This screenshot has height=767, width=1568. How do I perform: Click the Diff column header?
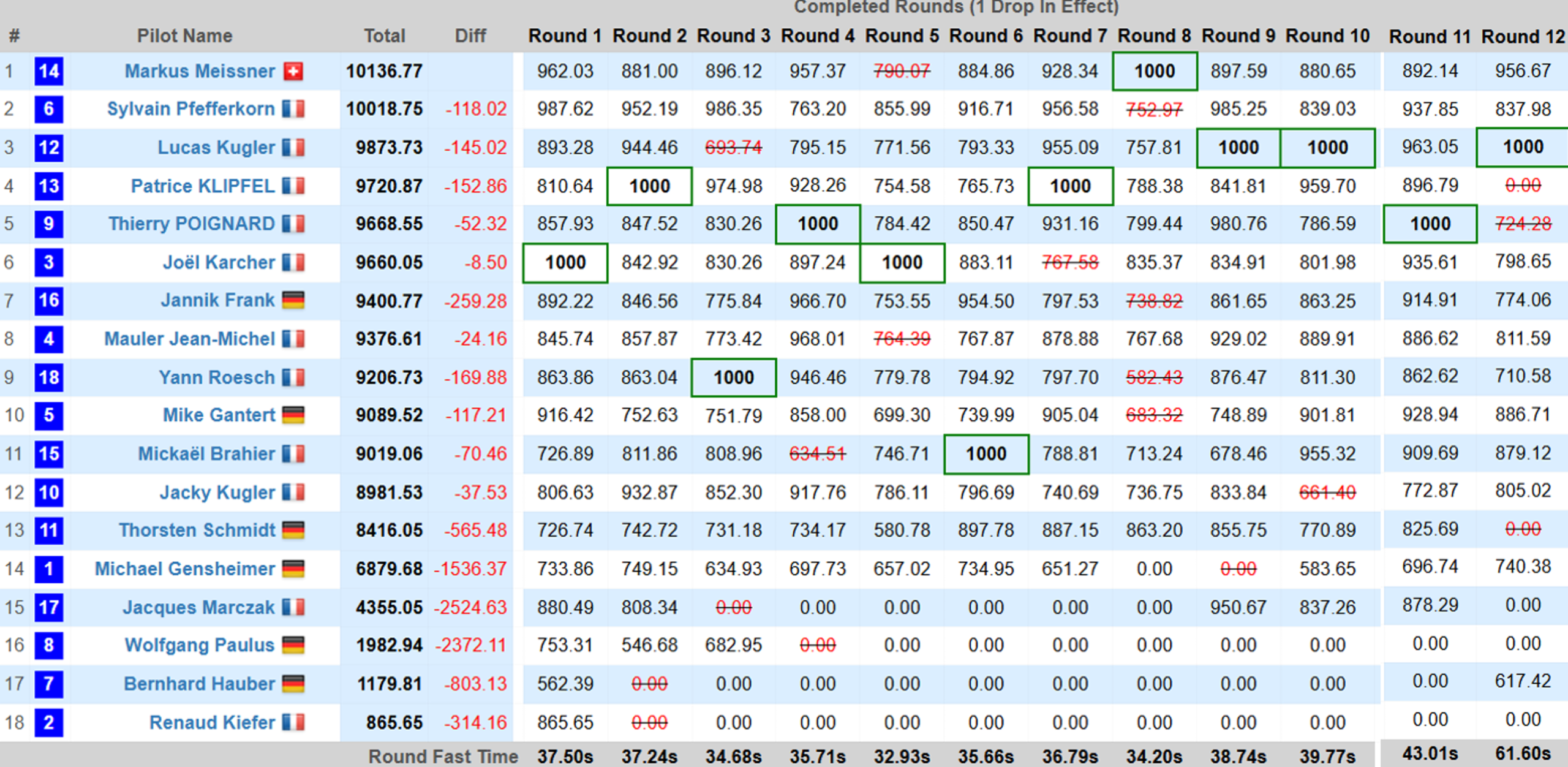pyautogui.click(x=470, y=36)
